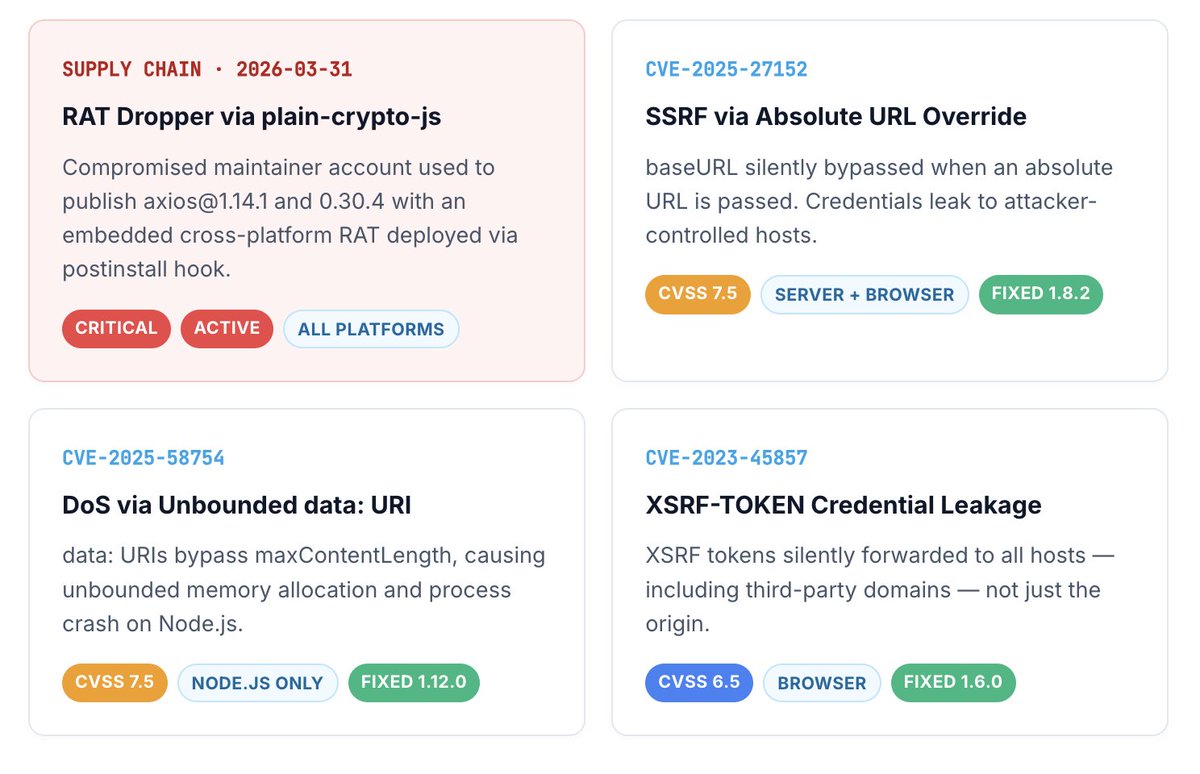Select the BROWSER platform tag

(822, 683)
